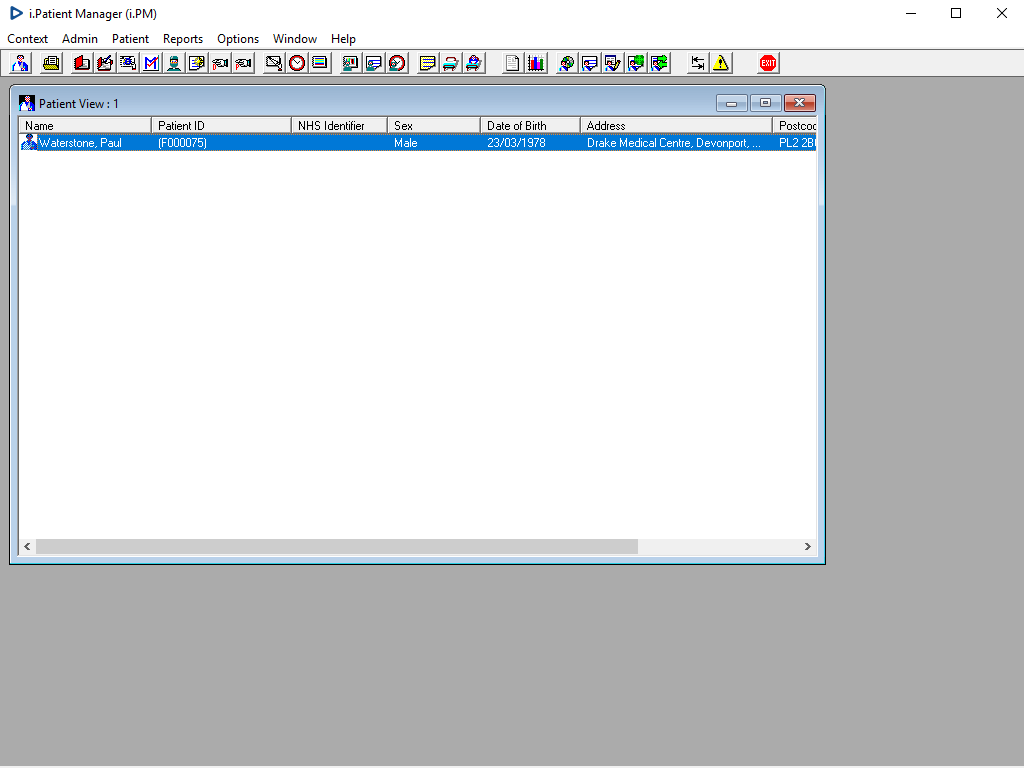This screenshot has width=1024, height=768.
Task: Open the plain red book toolbar icon
Action: [x=82, y=63]
